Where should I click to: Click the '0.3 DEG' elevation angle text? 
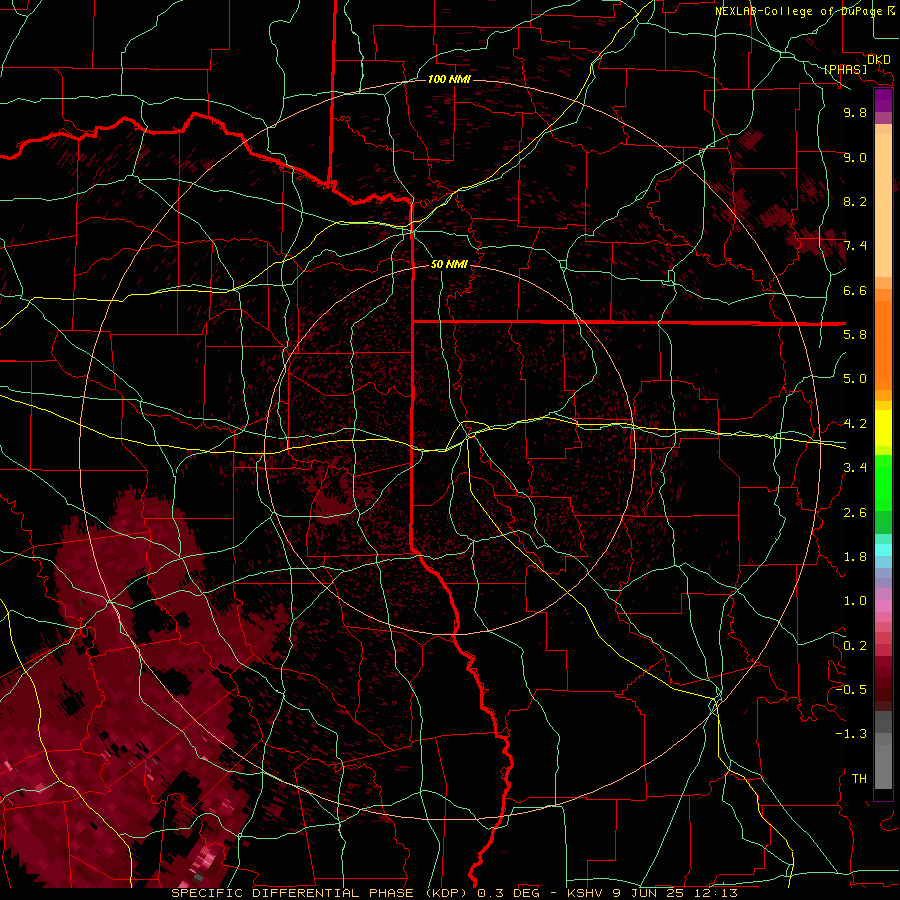click(507, 893)
